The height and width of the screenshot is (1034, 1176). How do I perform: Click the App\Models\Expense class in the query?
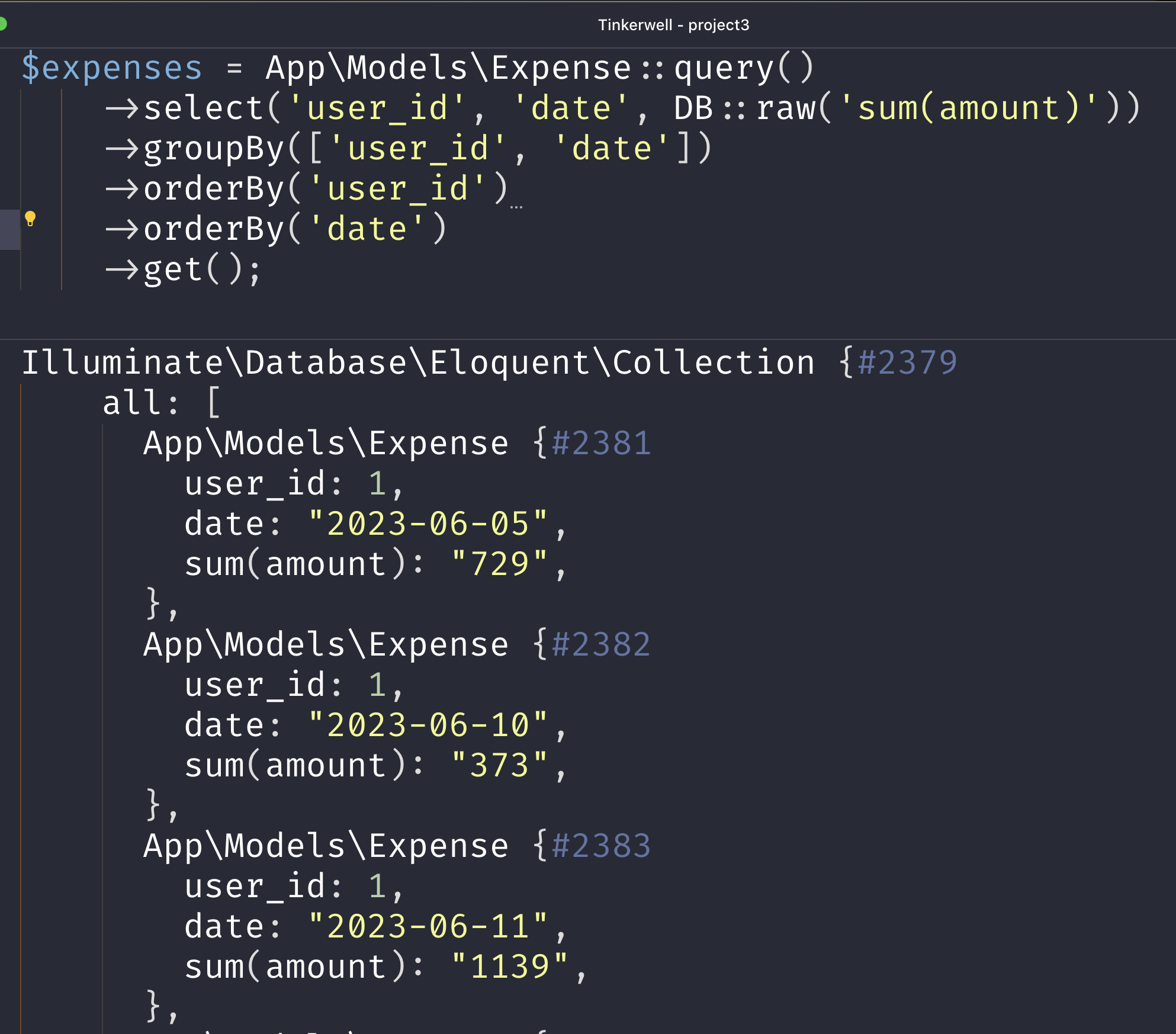[x=448, y=68]
